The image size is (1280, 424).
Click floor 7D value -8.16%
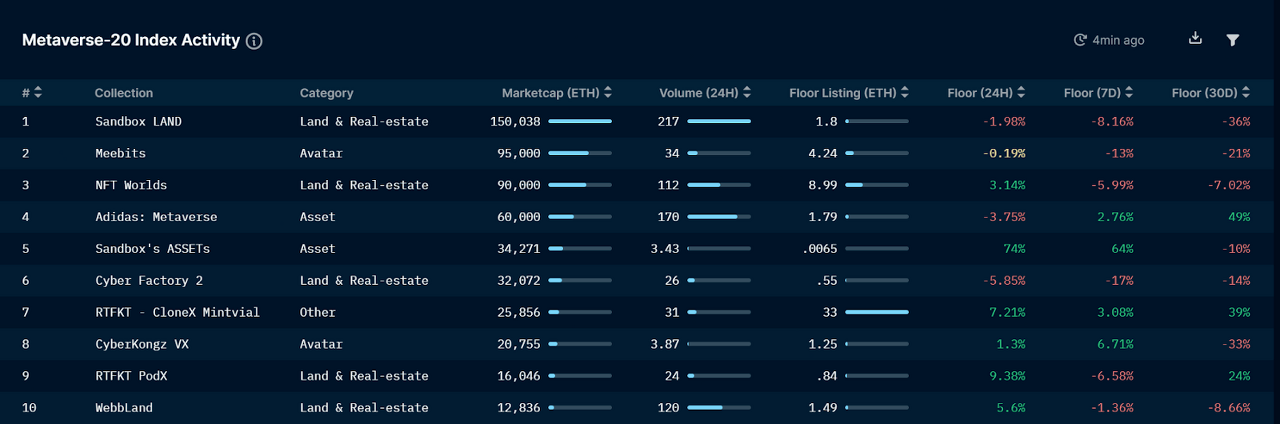click(1112, 121)
